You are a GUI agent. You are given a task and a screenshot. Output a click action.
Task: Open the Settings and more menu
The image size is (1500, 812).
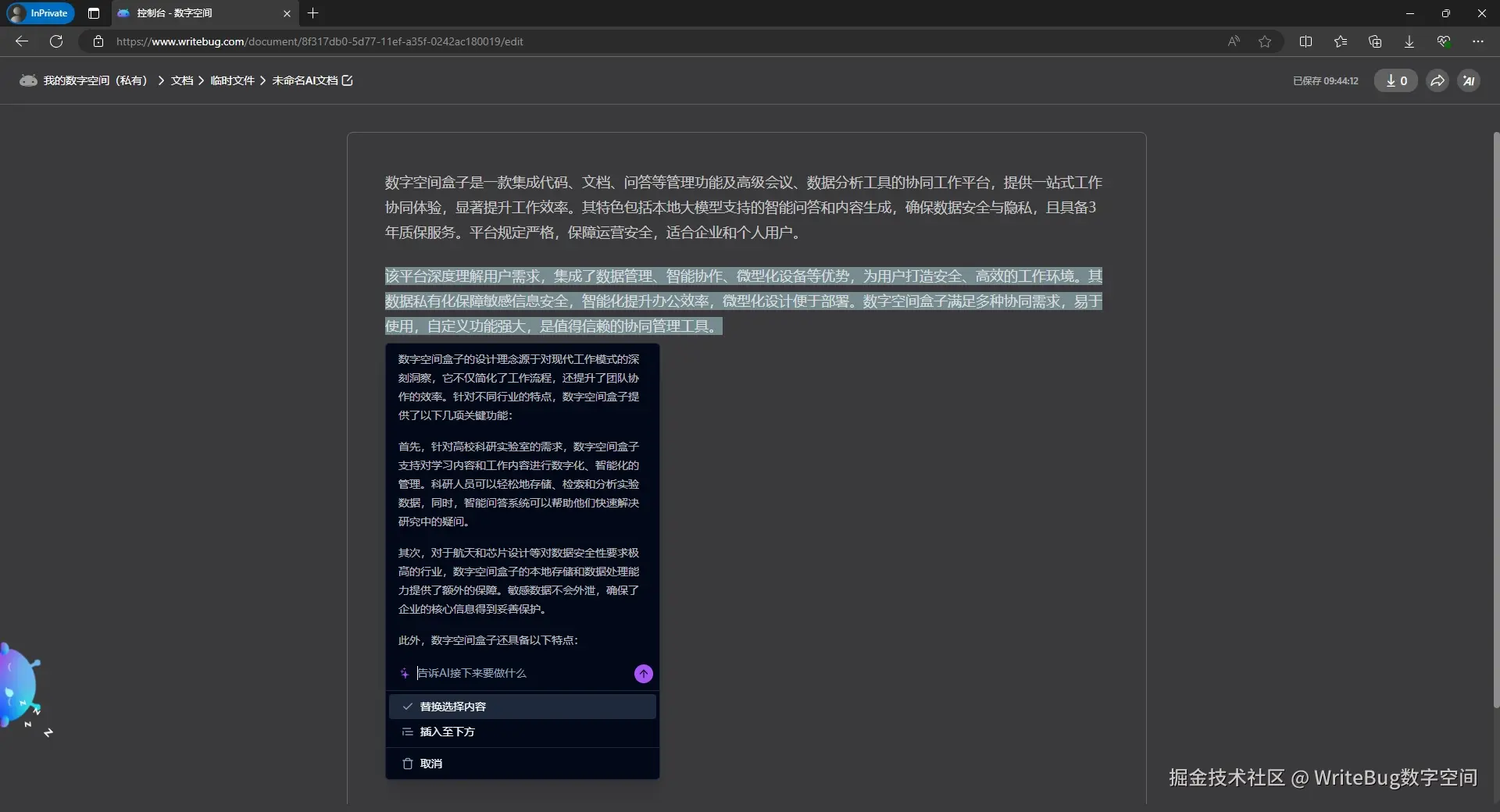[x=1478, y=41]
